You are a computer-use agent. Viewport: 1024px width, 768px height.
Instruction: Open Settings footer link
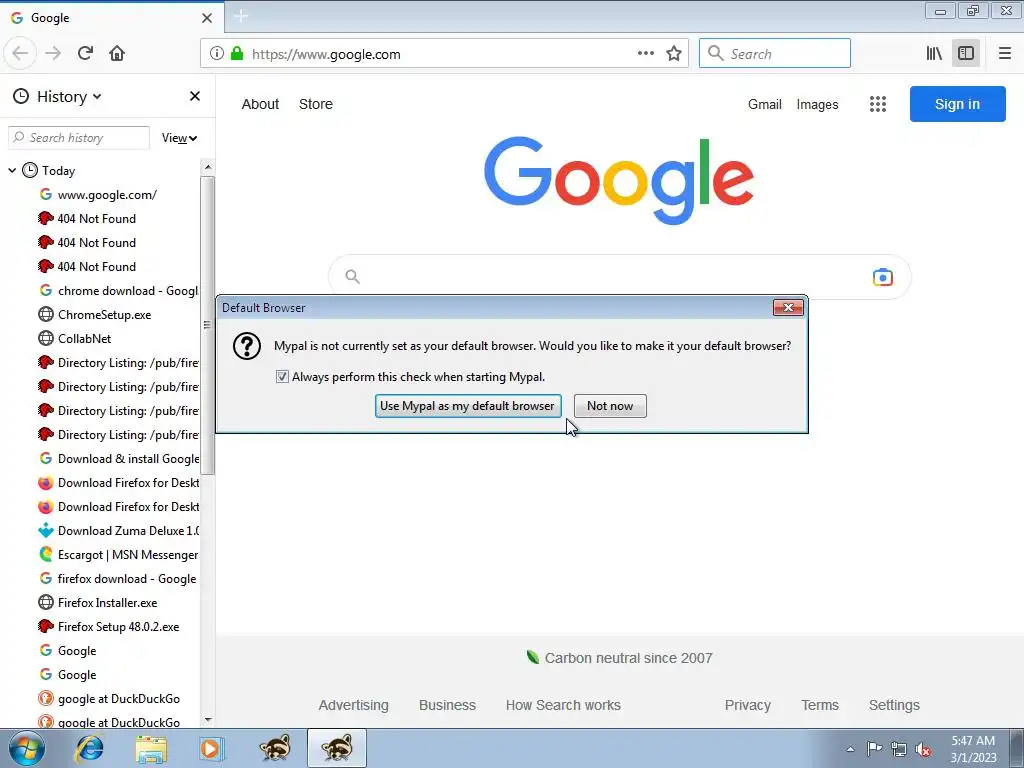point(894,705)
